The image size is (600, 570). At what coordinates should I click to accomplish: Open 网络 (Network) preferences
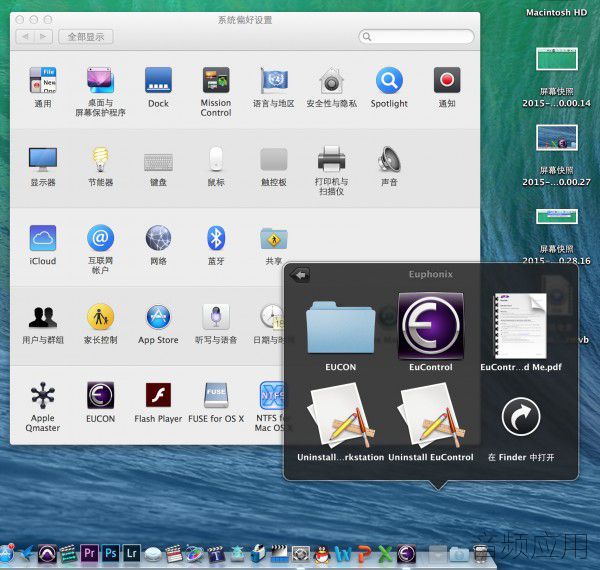158,238
